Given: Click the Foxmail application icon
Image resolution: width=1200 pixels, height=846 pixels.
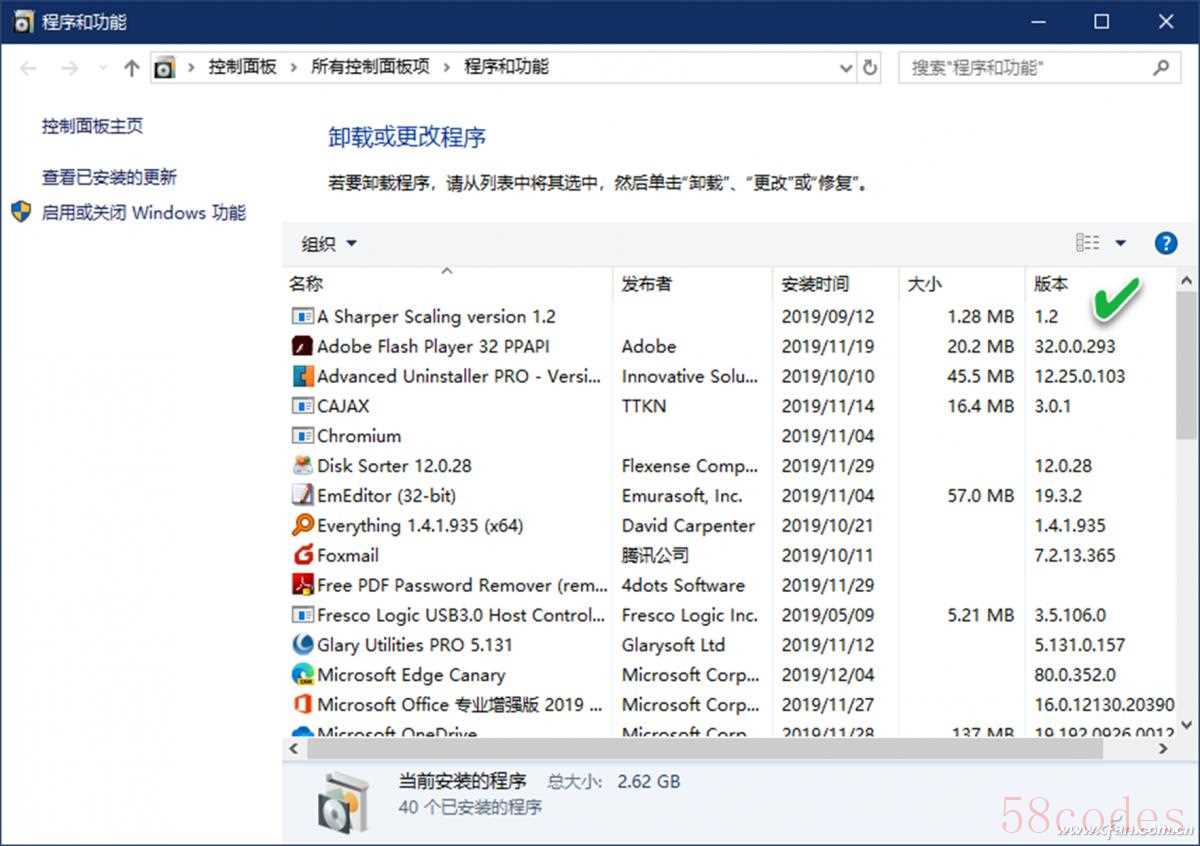Looking at the screenshot, I should (302, 556).
